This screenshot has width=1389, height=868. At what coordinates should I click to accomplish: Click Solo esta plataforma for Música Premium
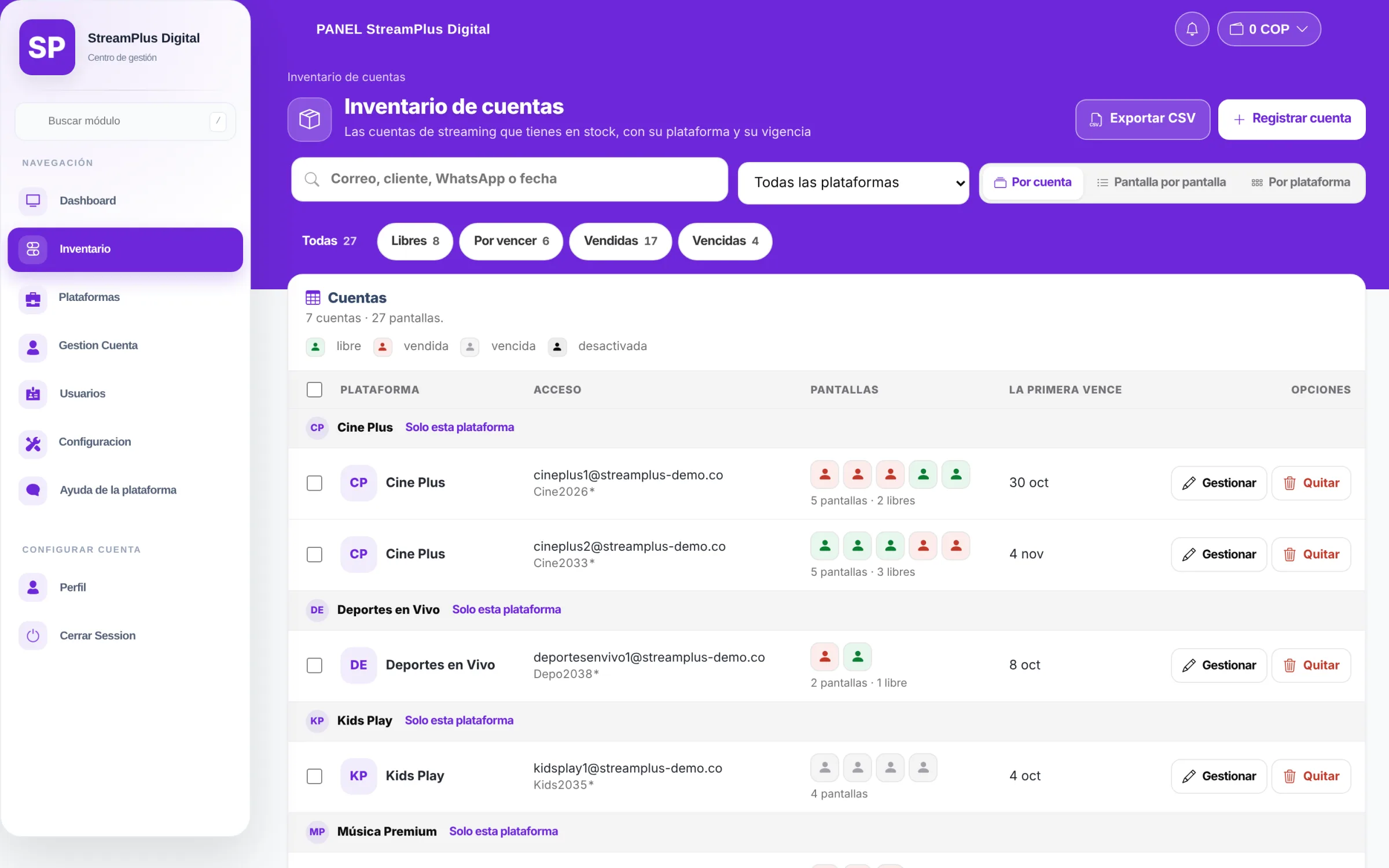coord(504,832)
